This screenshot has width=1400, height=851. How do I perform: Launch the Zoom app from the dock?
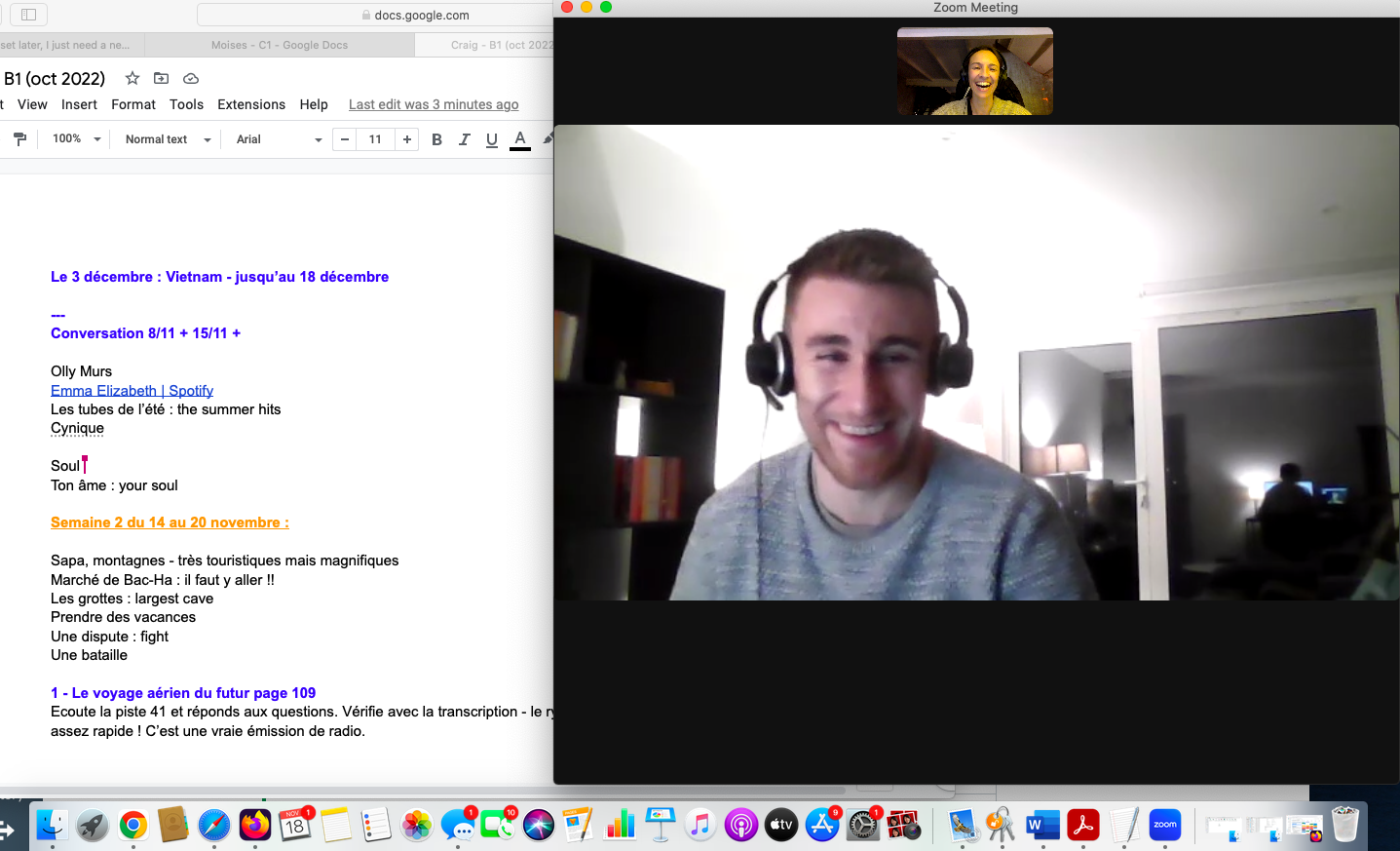[x=1164, y=825]
